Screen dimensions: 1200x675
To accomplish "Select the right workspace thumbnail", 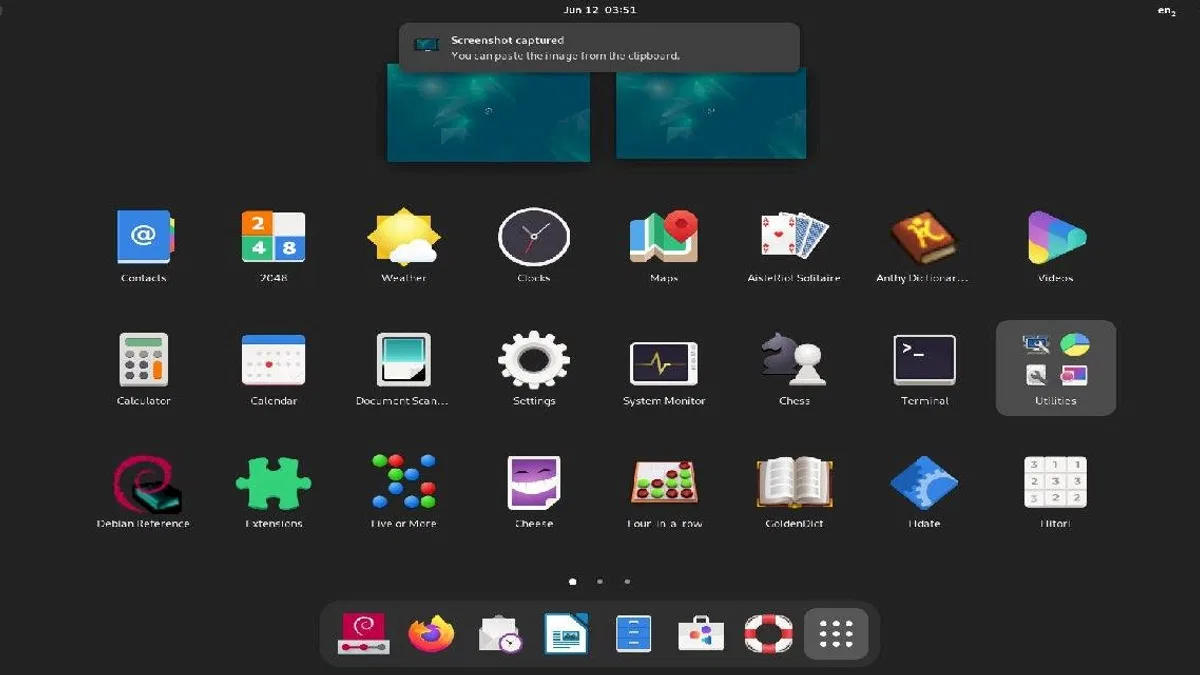I will coord(711,112).
